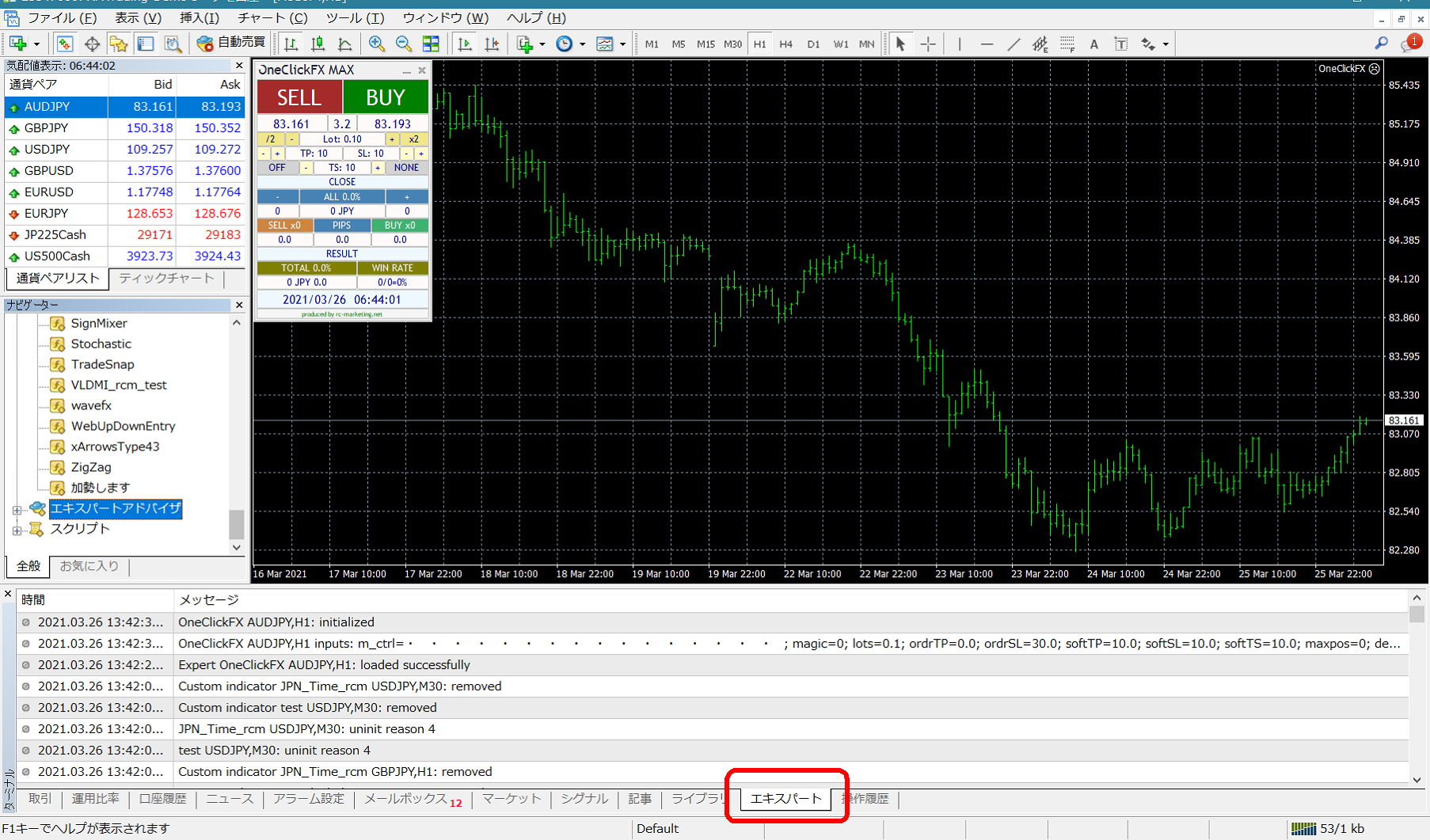Open the チャート menu
This screenshot has height=840, width=1430.
coord(272,17)
